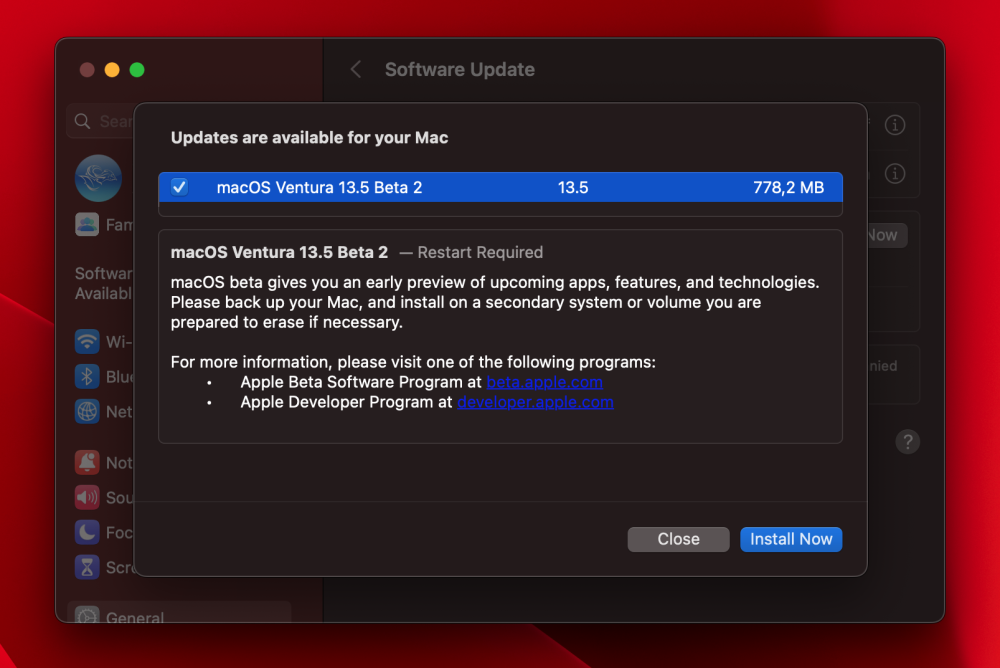Open Network settings globe icon
The height and width of the screenshot is (668, 1000).
(87, 412)
